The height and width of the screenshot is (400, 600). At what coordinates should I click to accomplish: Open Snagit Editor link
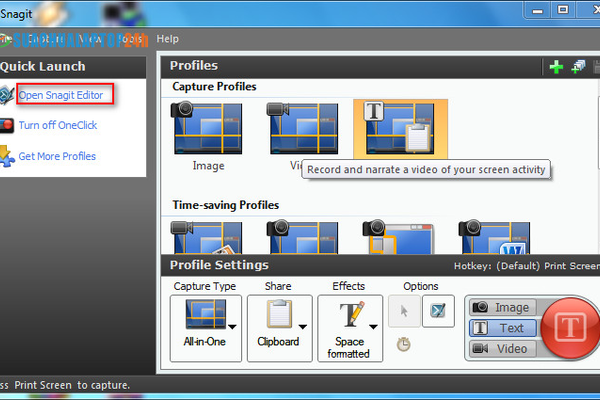pos(61,95)
